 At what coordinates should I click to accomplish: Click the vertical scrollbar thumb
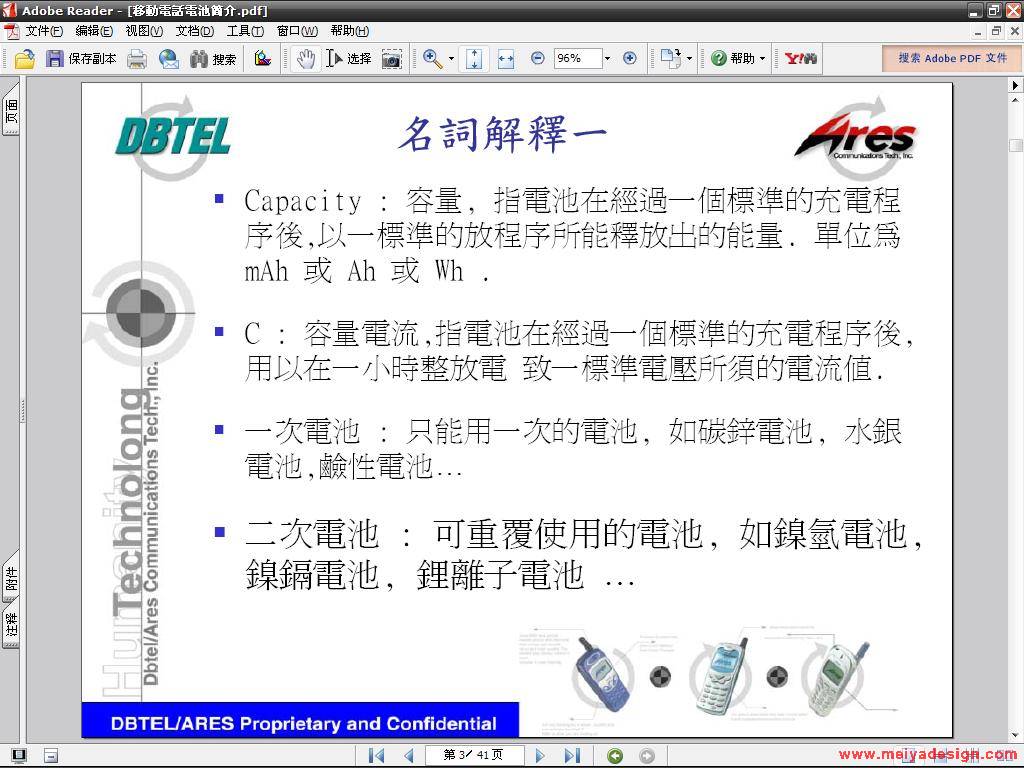point(1016,145)
